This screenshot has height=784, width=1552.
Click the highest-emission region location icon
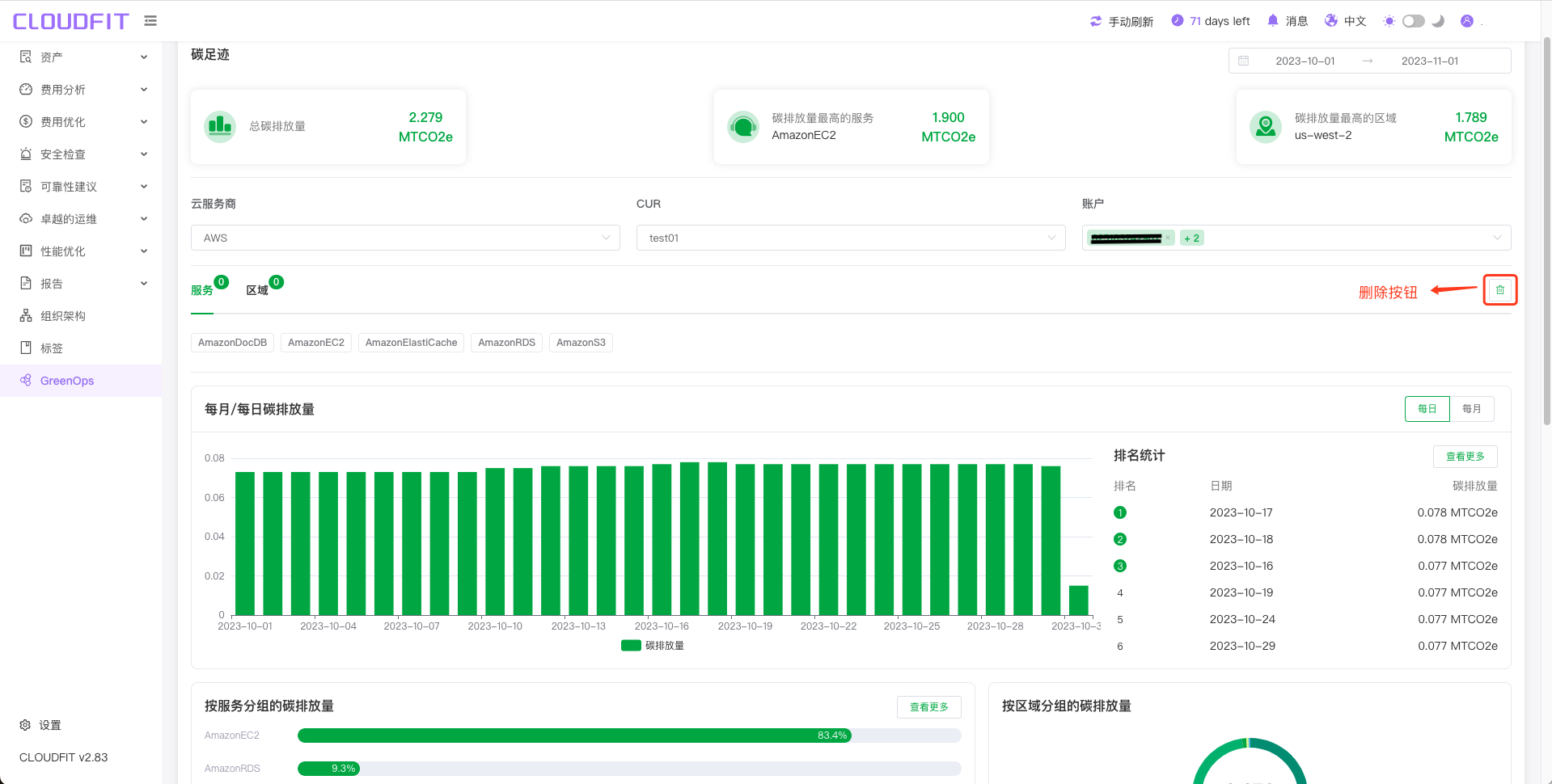(x=1266, y=126)
